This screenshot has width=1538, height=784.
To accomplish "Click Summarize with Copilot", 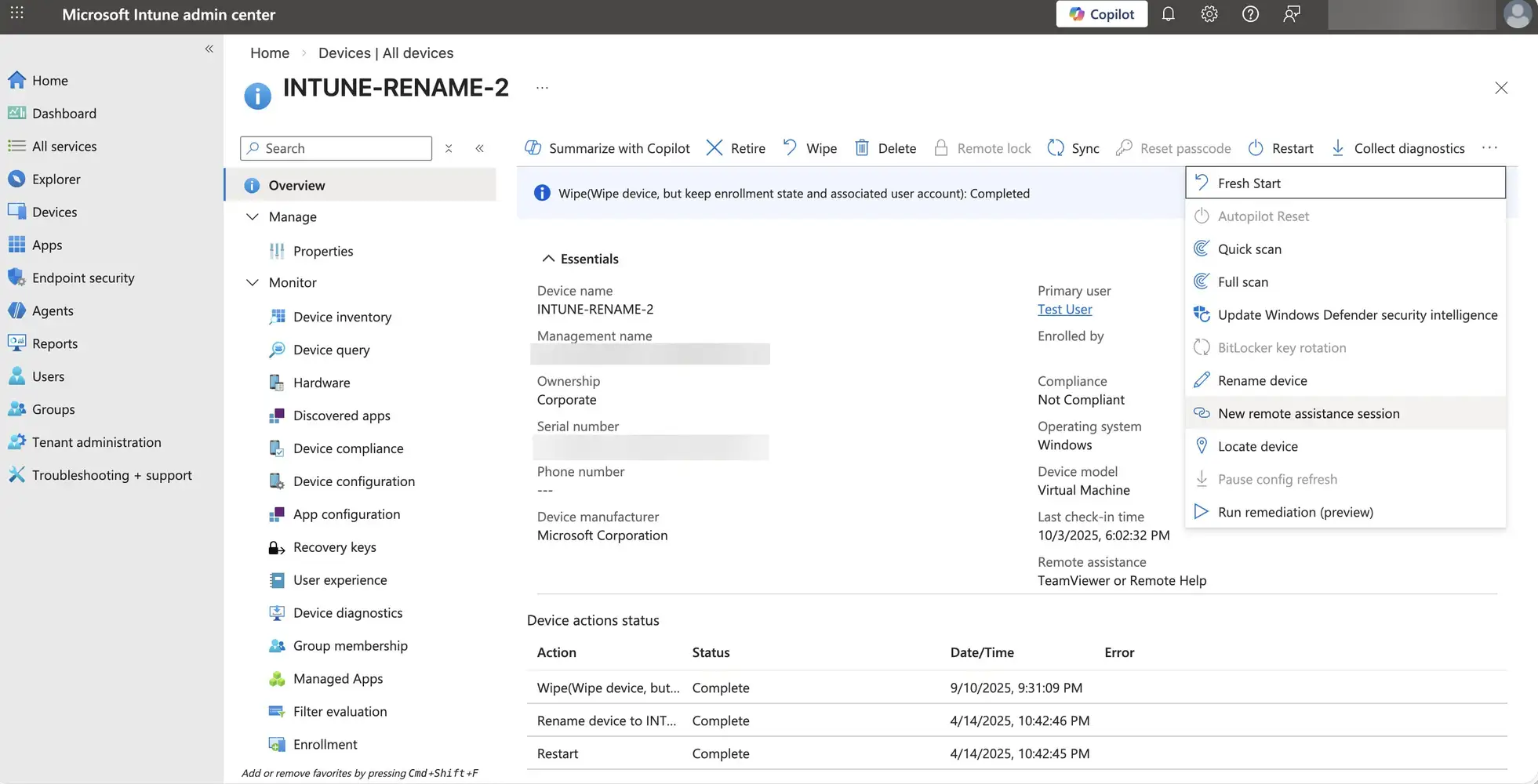I will coord(607,148).
